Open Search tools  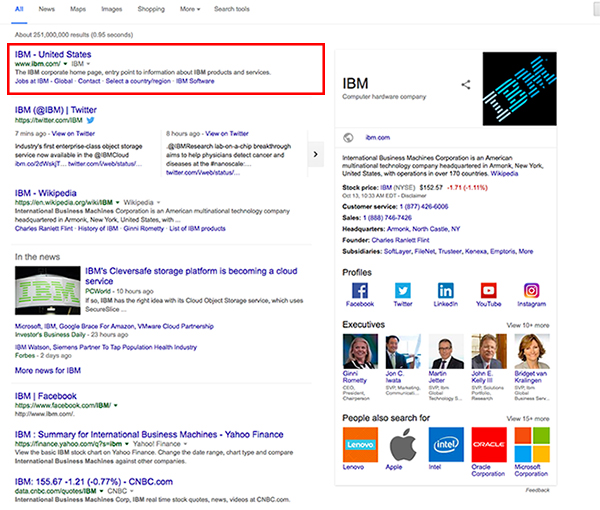232,9
